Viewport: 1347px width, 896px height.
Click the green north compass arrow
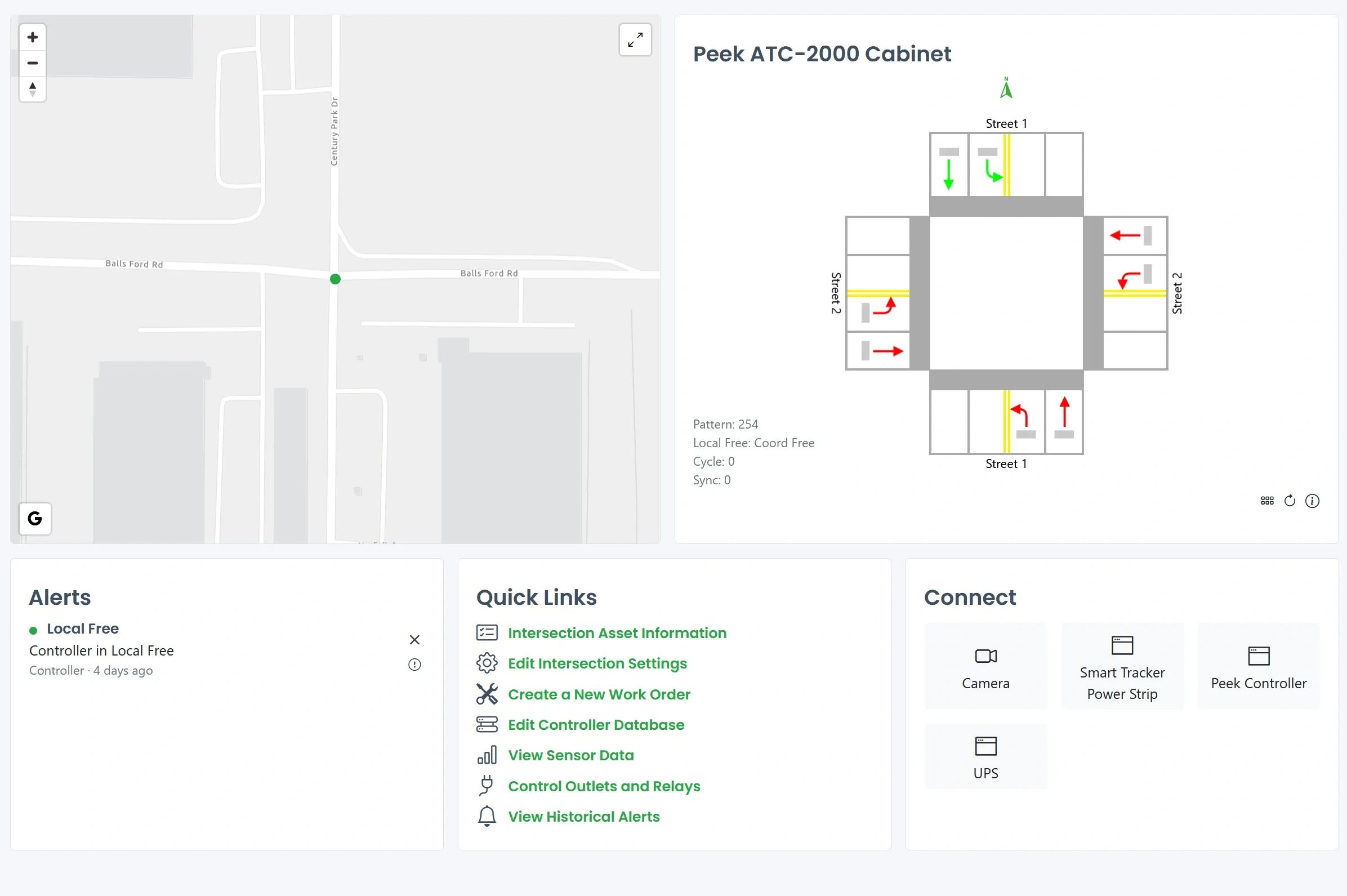tap(1006, 87)
